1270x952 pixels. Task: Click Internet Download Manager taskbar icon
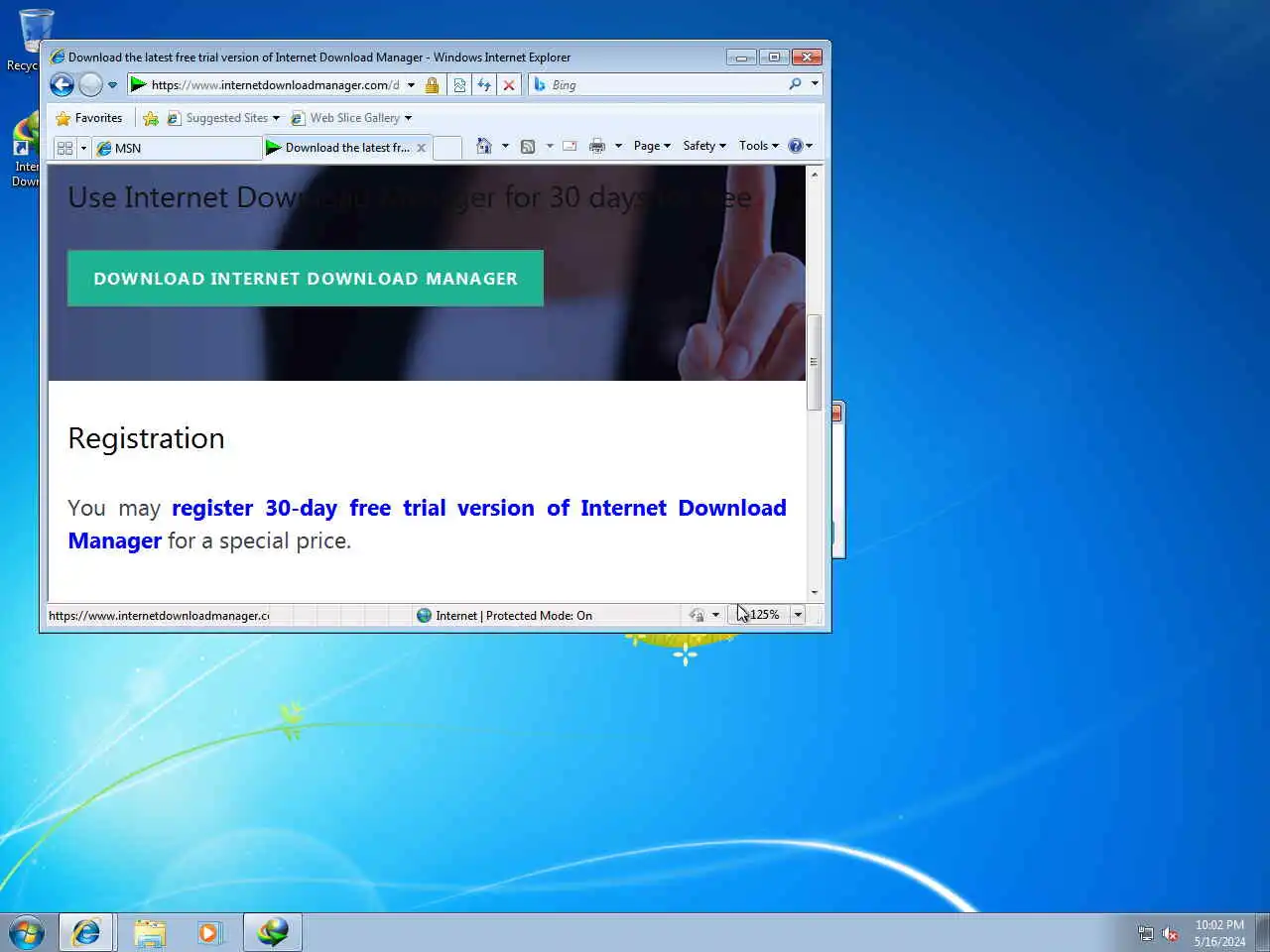click(x=273, y=932)
